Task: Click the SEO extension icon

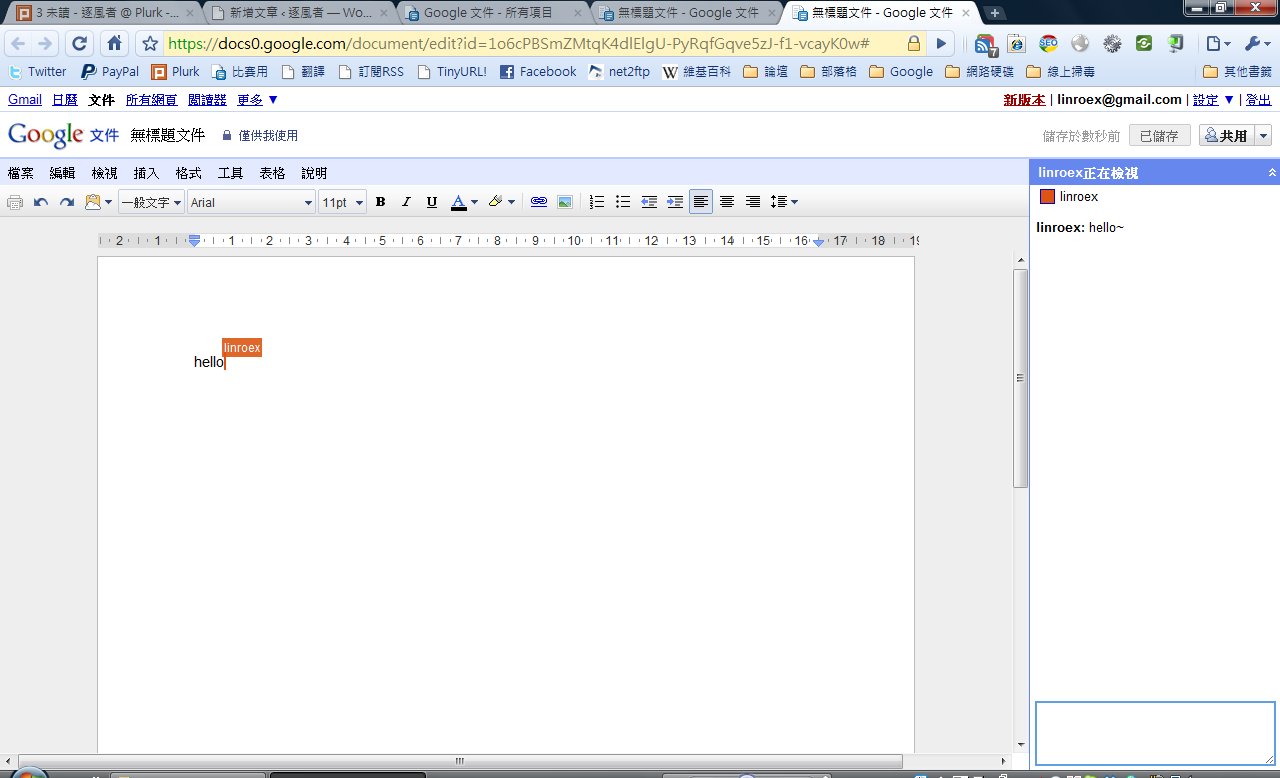Action: (x=1048, y=44)
